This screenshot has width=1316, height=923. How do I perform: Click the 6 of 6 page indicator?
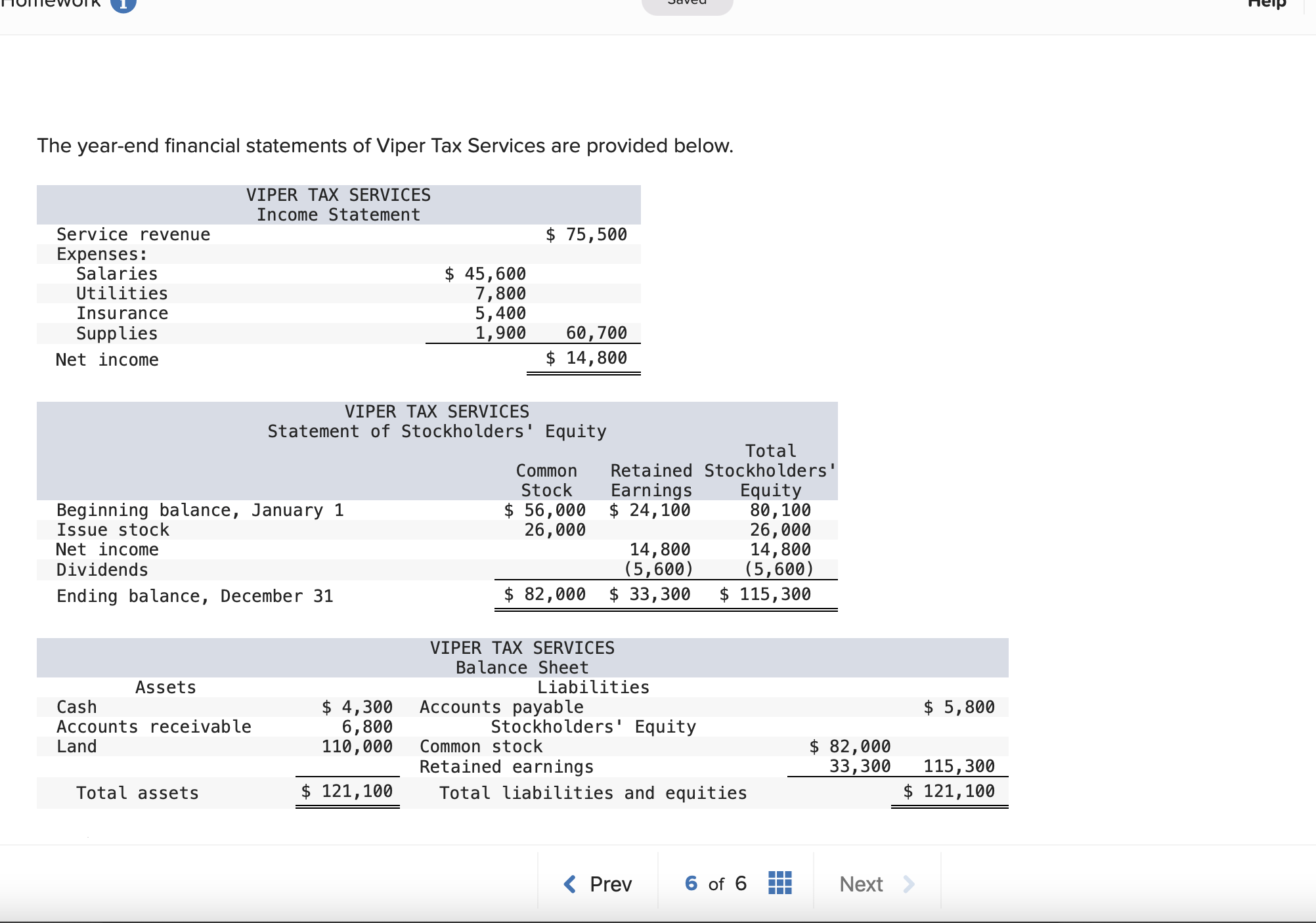click(715, 884)
